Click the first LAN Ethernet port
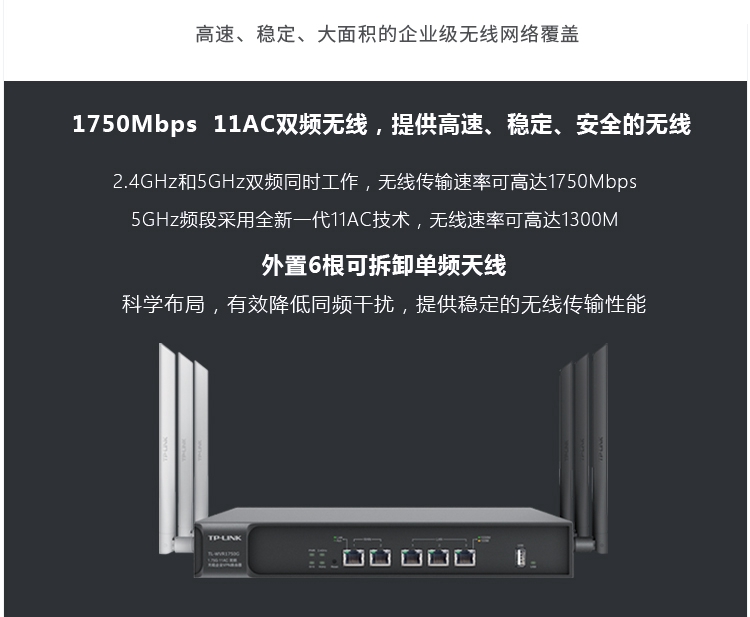Image resolution: width=750 pixels, height=617 pixels. tap(411, 557)
